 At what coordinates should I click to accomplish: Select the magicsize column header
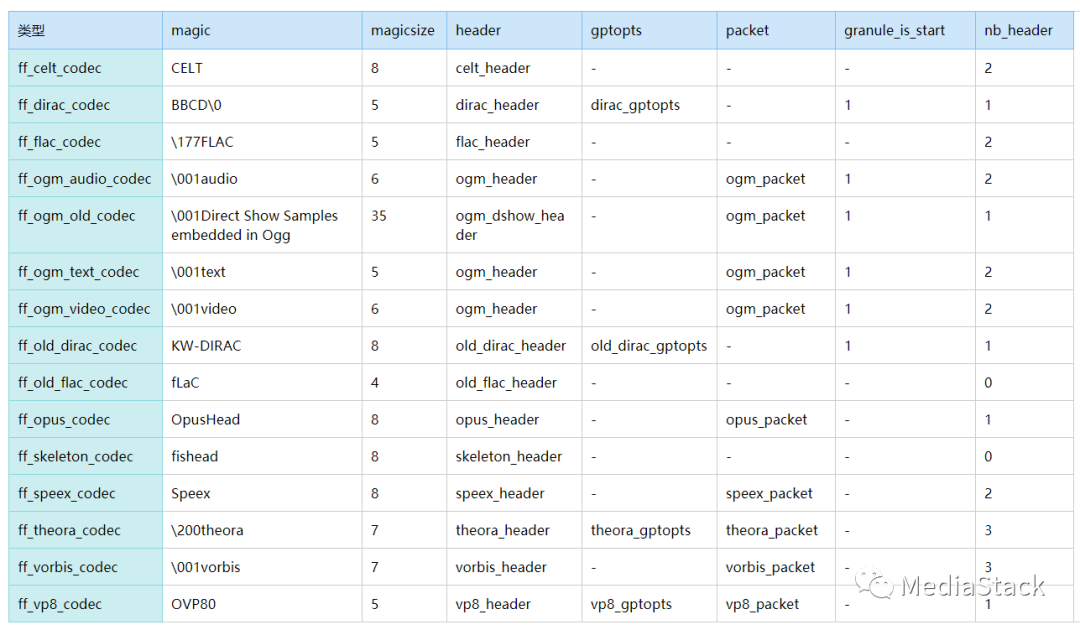(x=402, y=30)
